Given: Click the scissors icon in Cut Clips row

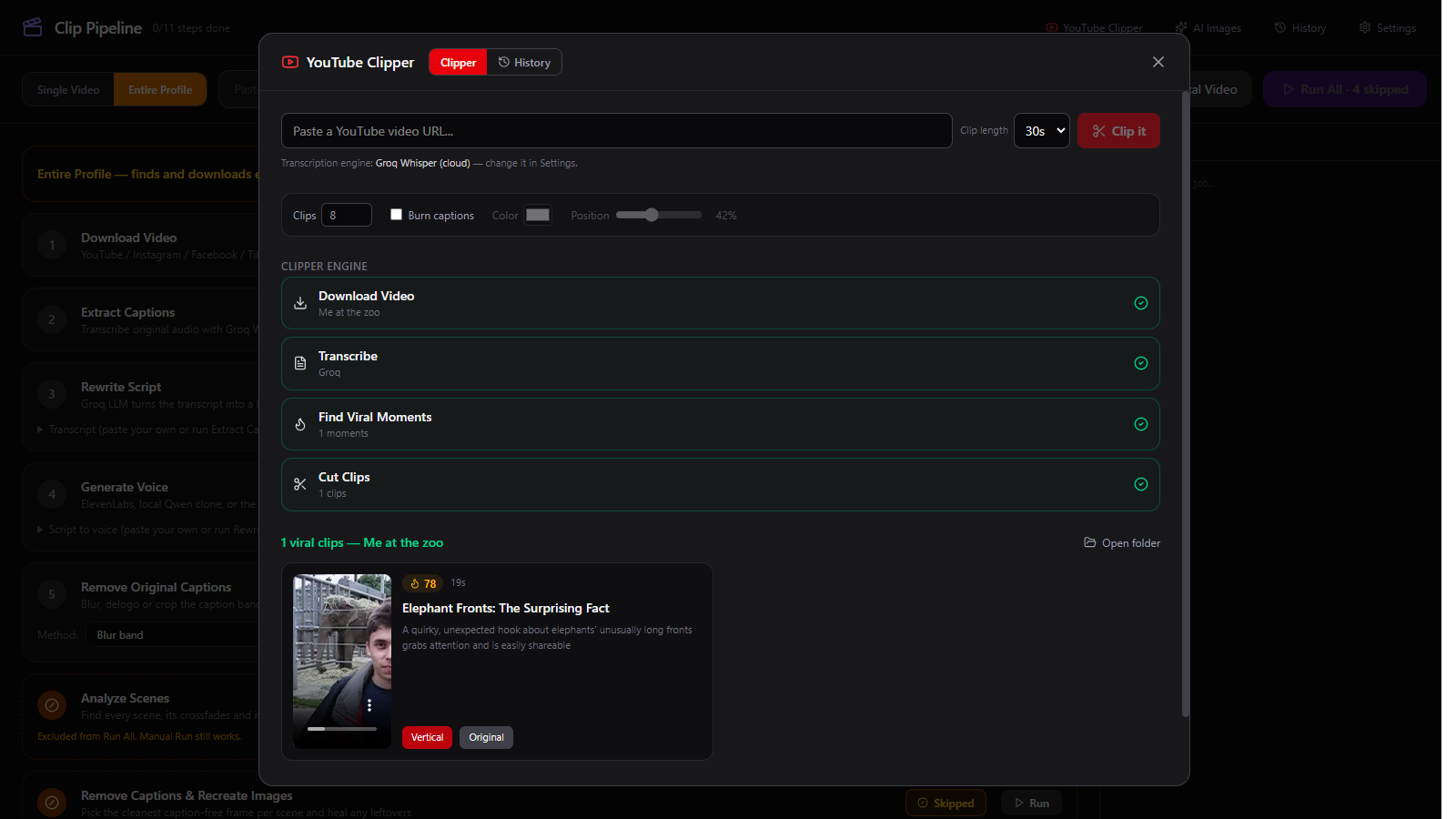Looking at the screenshot, I should (x=300, y=484).
